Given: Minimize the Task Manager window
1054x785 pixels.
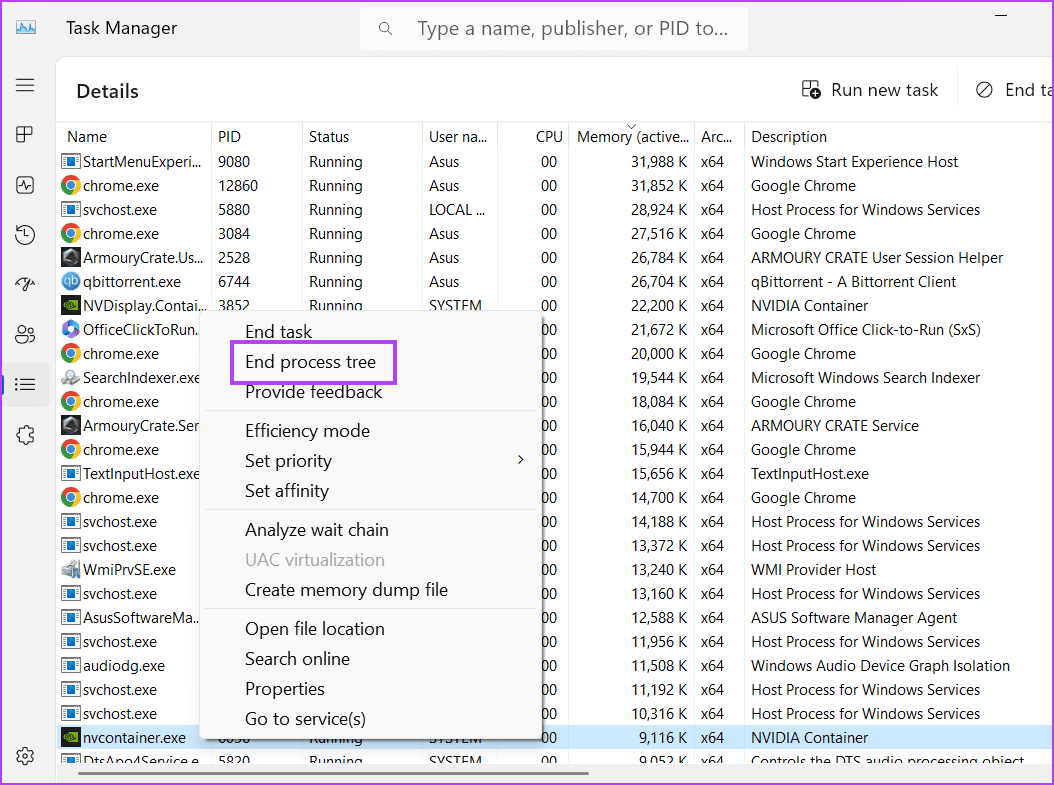Looking at the screenshot, I should pyautogui.click(x=1001, y=15).
